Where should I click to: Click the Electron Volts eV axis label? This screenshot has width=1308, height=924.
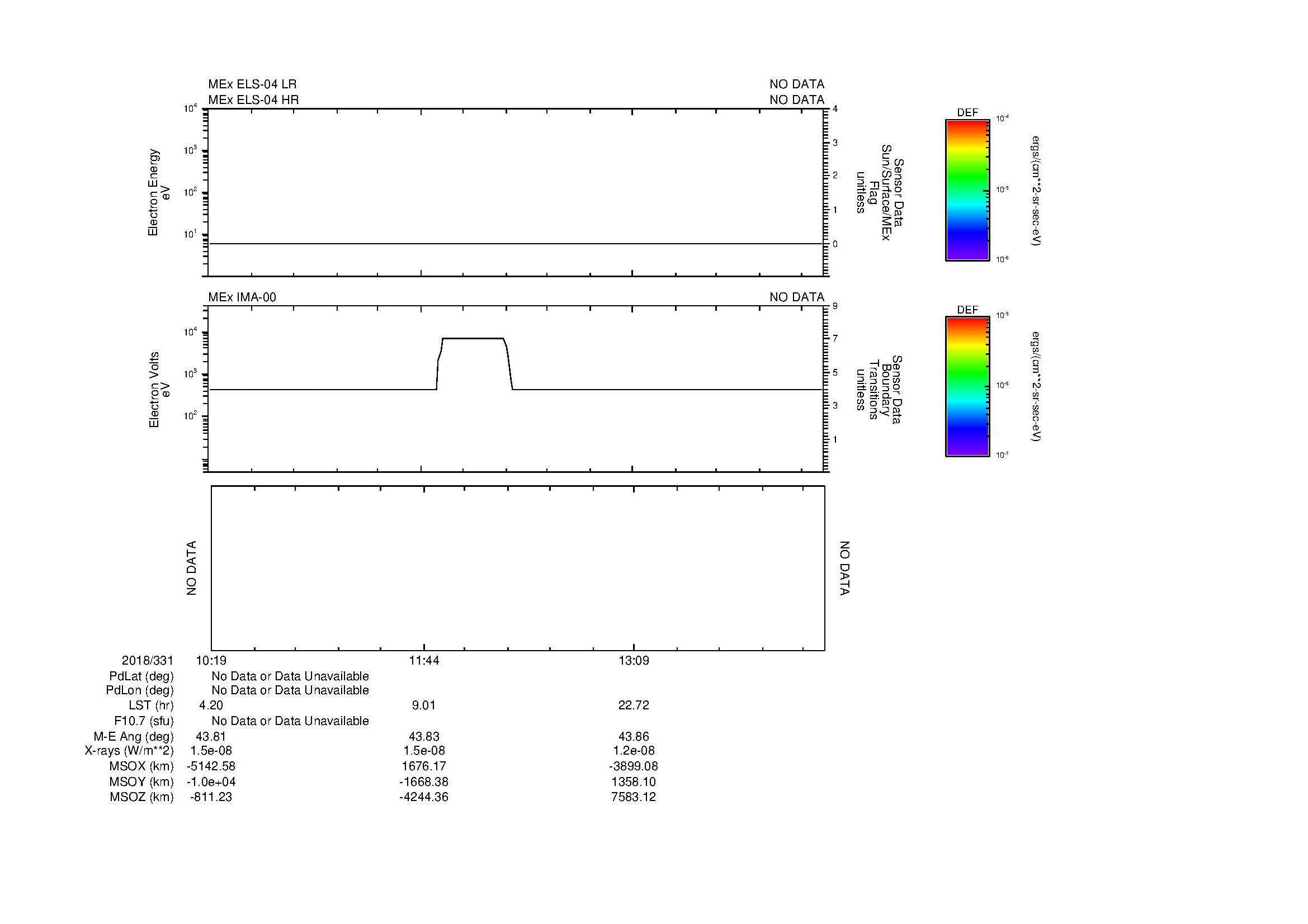pyautogui.click(x=159, y=390)
